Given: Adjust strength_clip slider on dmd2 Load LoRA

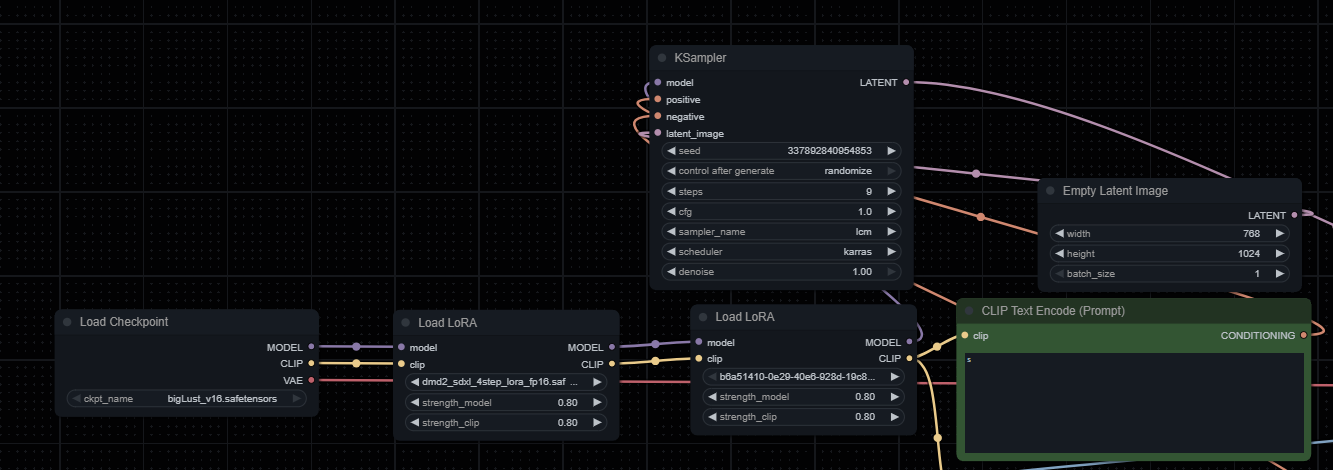Looking at the screenshot, I should coord(506,422).
